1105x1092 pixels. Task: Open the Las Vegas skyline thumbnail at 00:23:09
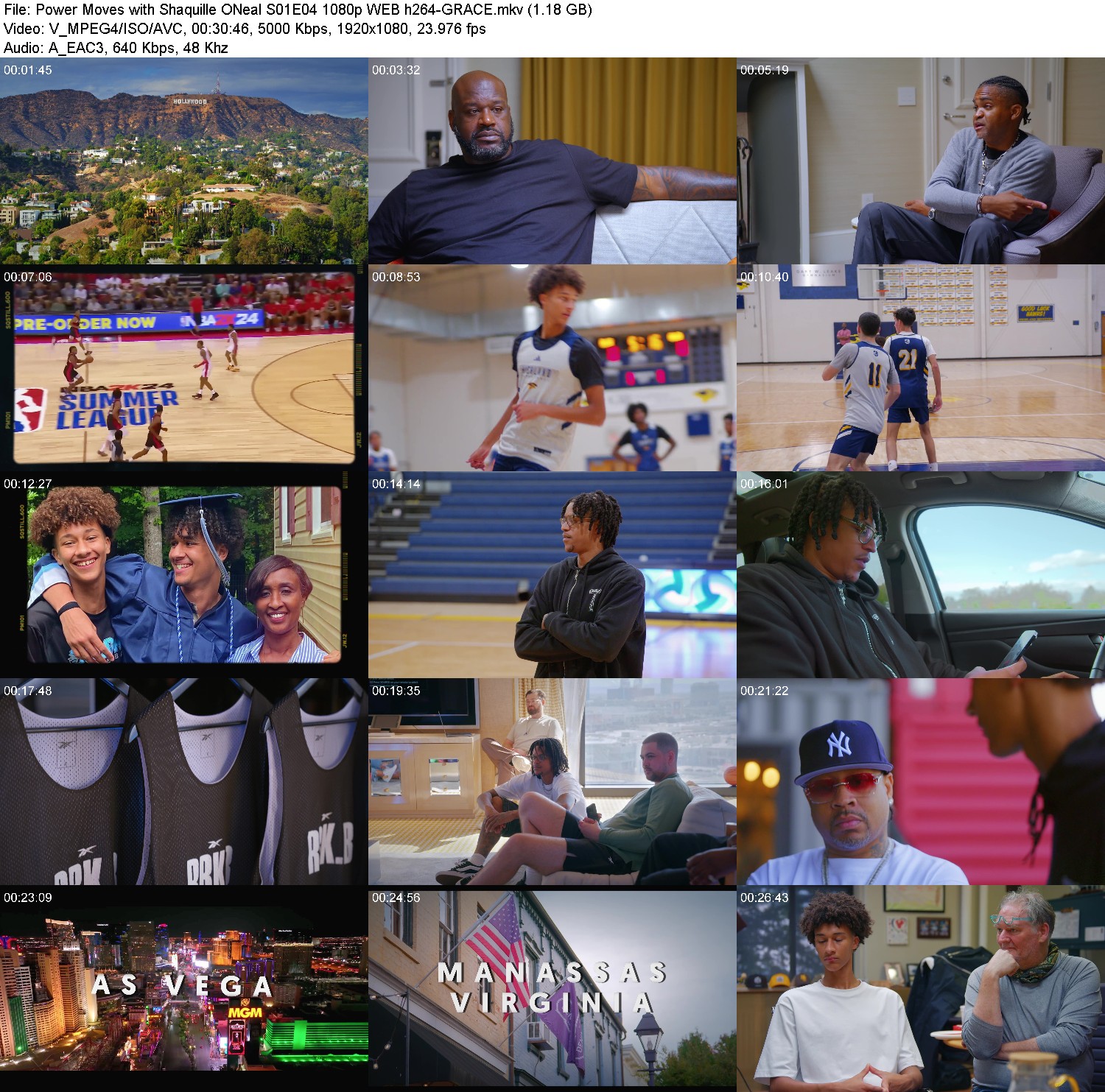[183, 989]
